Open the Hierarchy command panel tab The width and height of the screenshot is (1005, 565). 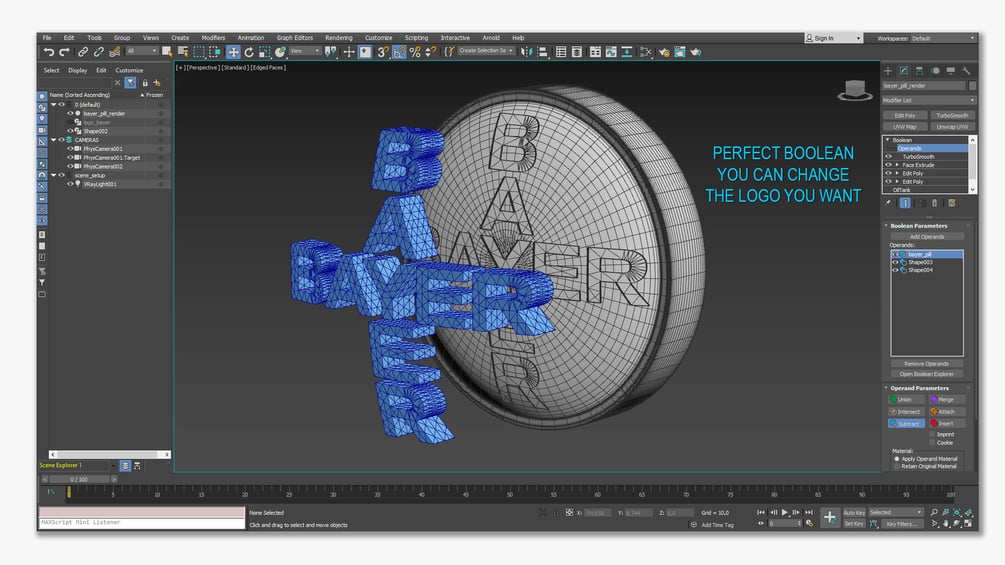click(919, 70)
